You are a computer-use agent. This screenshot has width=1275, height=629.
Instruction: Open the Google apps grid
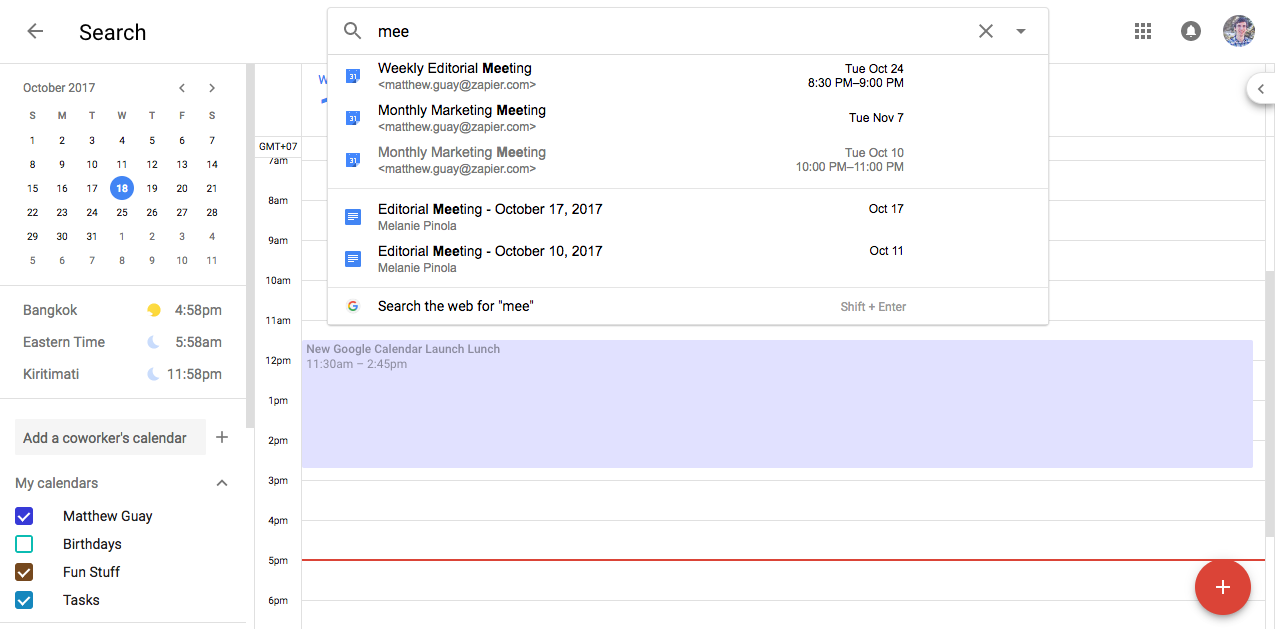tap(1143, 31)
